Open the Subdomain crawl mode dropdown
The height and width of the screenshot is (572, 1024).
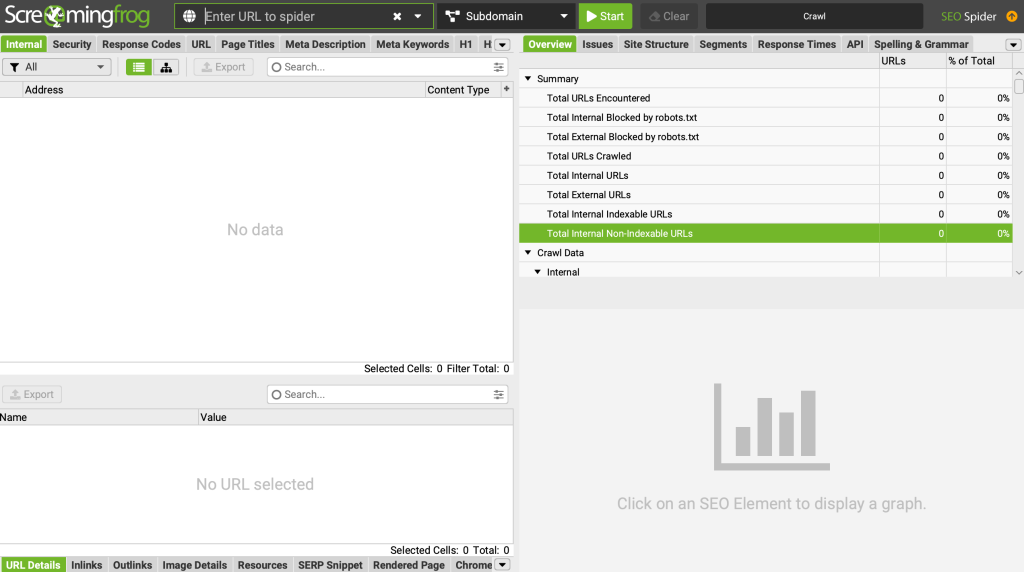point(506,17)
